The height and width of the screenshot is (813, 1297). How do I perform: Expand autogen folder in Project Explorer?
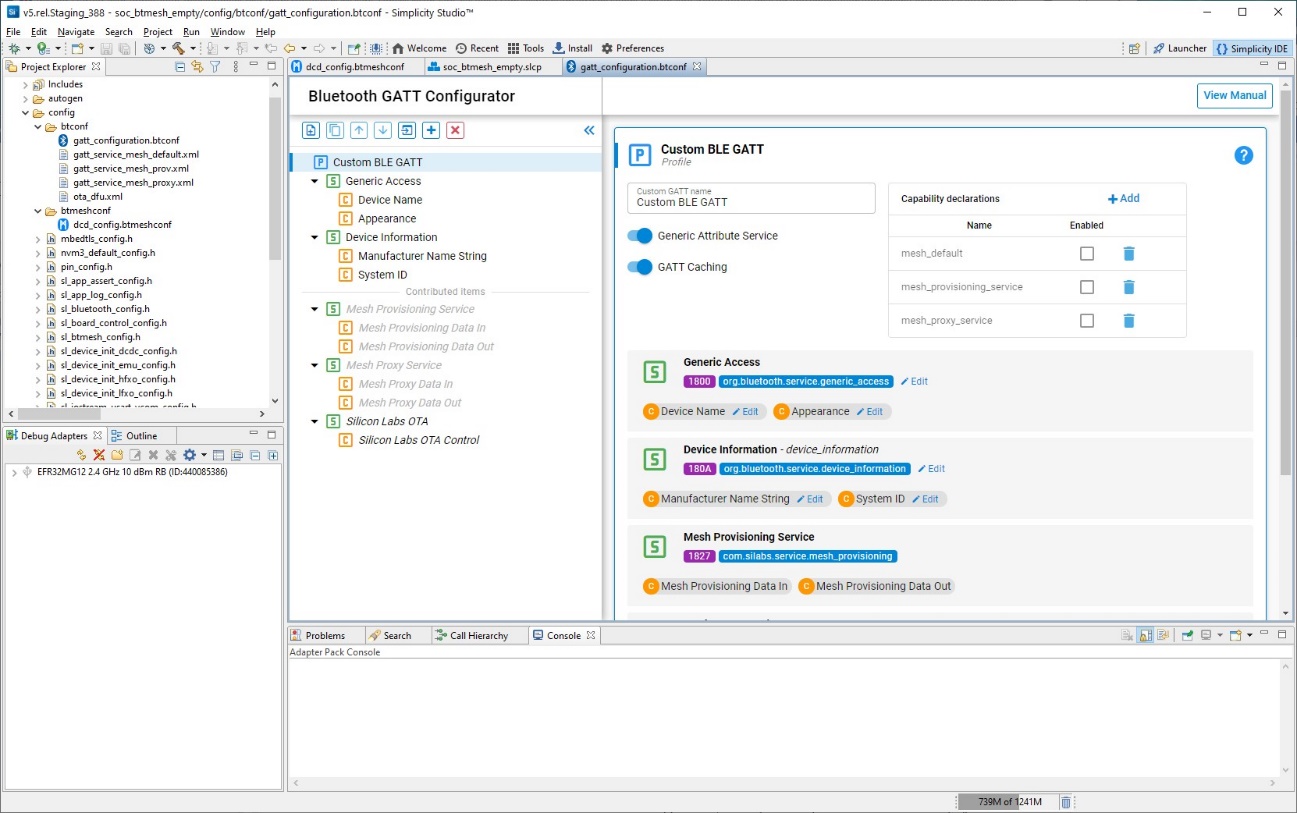click(x=25, y=99)
